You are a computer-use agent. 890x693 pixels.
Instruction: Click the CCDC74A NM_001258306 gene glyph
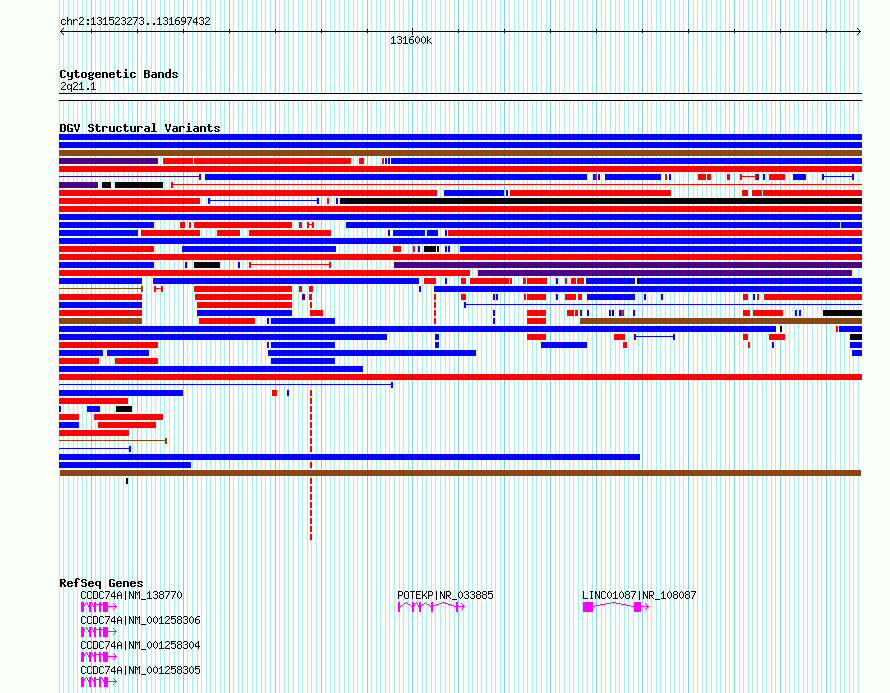pyautogui.click(x=99, y=632)
